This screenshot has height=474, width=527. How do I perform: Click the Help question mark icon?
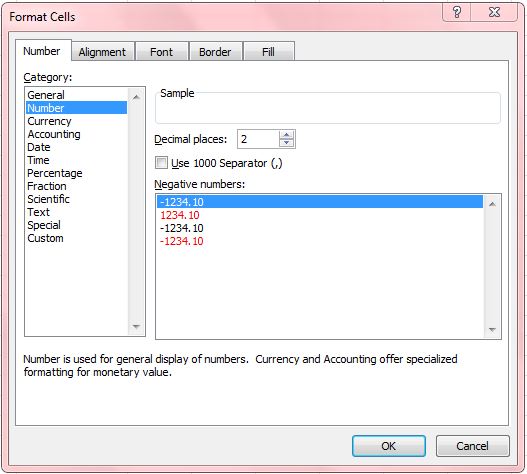click(x=456, y=12)
